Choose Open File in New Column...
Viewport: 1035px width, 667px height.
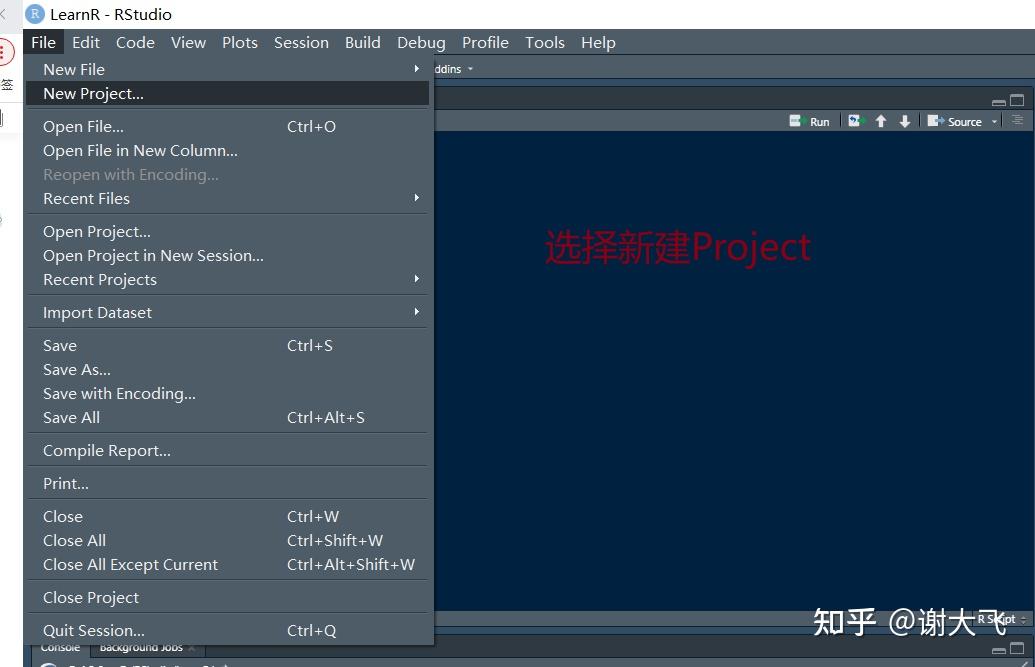[x=227, y=151]
